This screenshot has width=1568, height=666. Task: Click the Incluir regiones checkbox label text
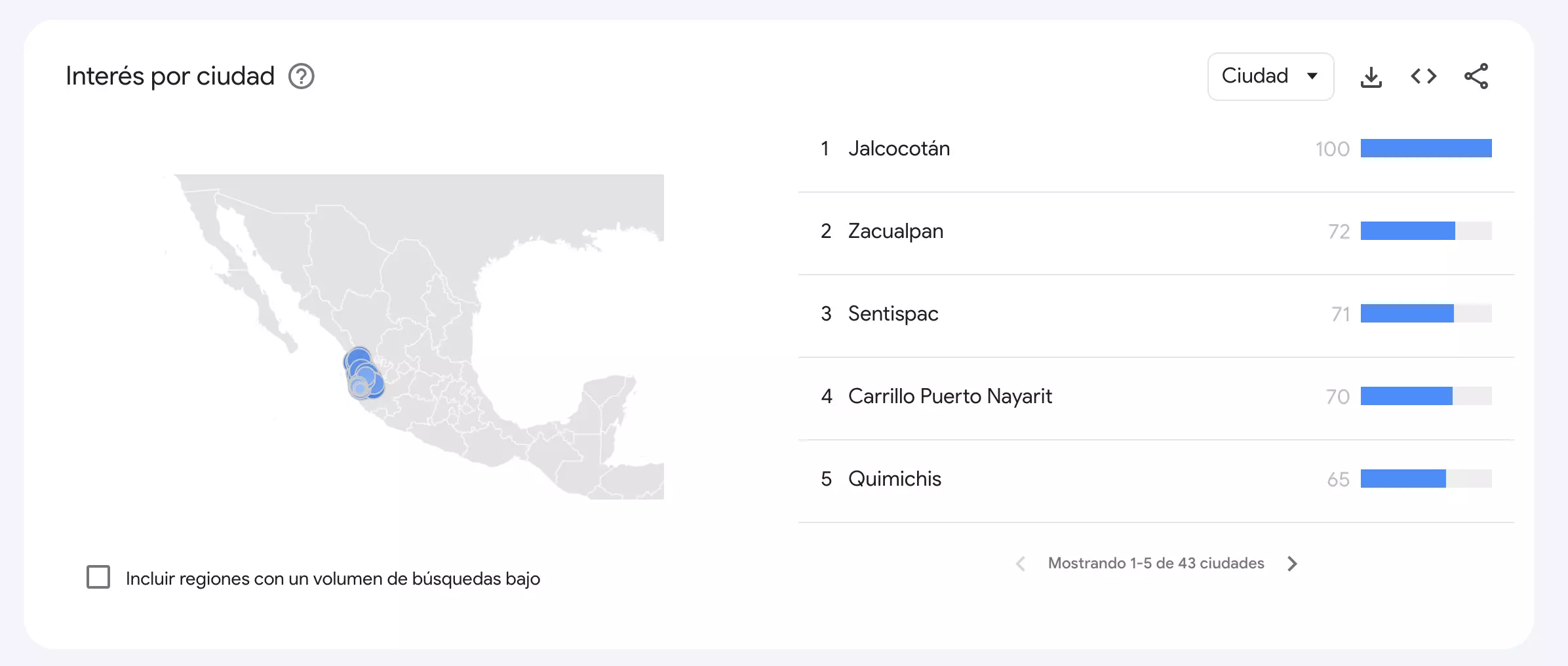(x=333, y=579)
